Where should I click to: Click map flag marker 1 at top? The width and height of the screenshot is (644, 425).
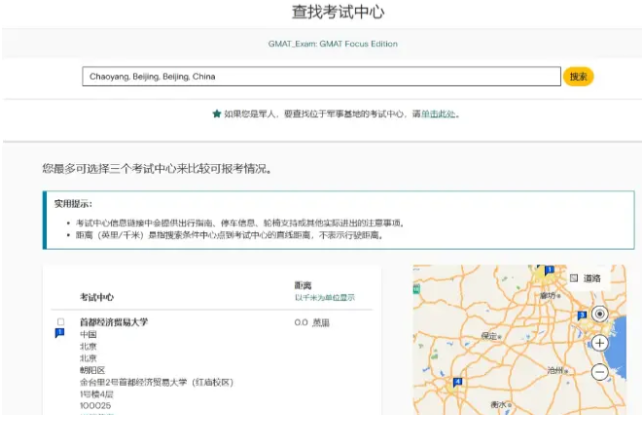549,270
